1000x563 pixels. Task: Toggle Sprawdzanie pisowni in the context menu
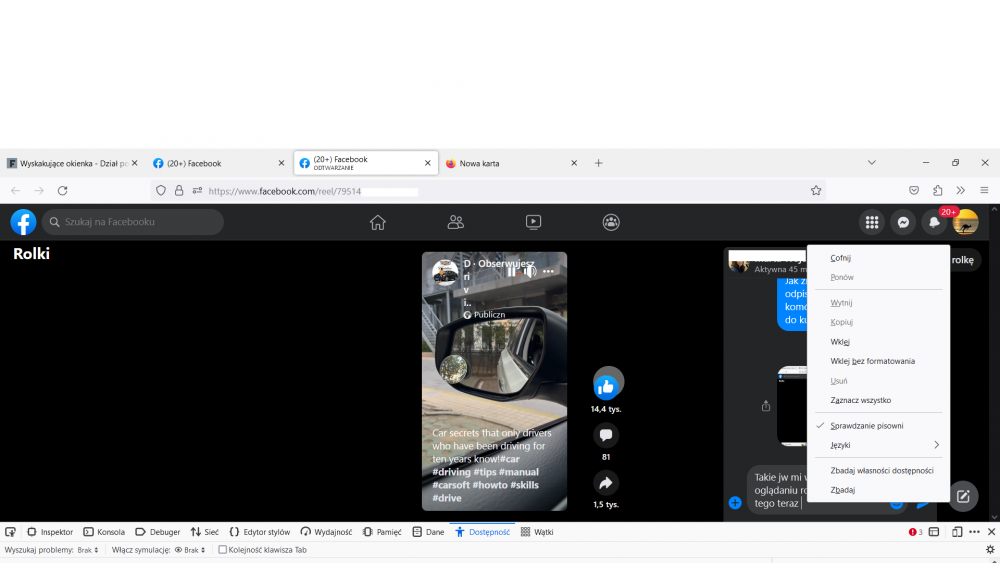866,425
